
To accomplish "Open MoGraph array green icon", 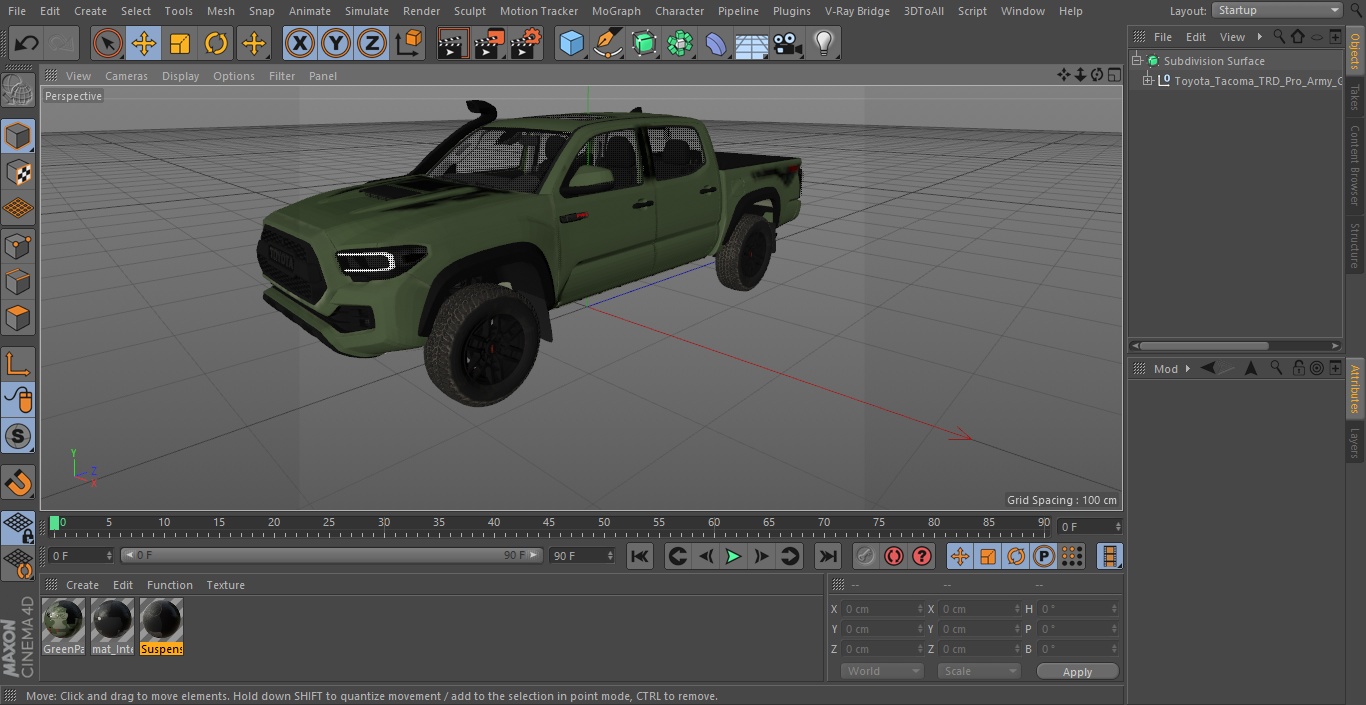I will click(680, 43).
